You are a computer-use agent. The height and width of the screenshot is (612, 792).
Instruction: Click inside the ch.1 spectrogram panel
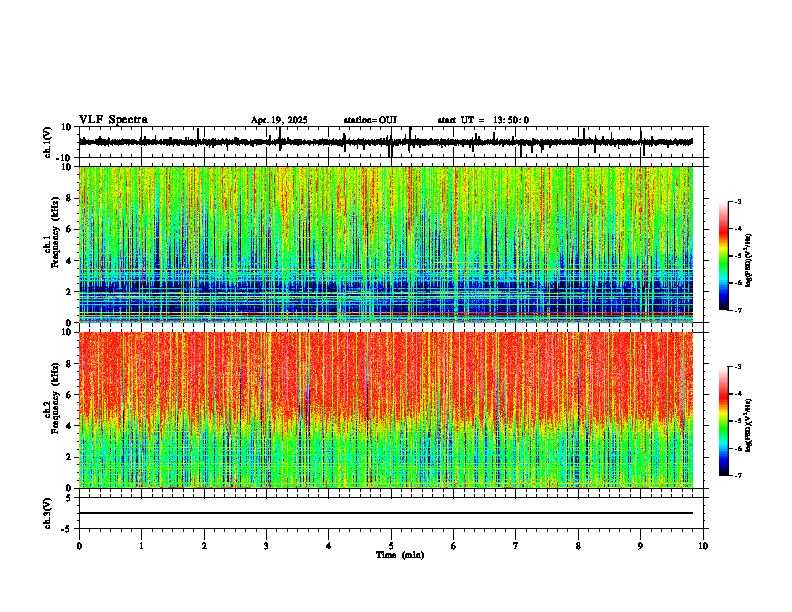pyautogui.click(x=386, y=244)
